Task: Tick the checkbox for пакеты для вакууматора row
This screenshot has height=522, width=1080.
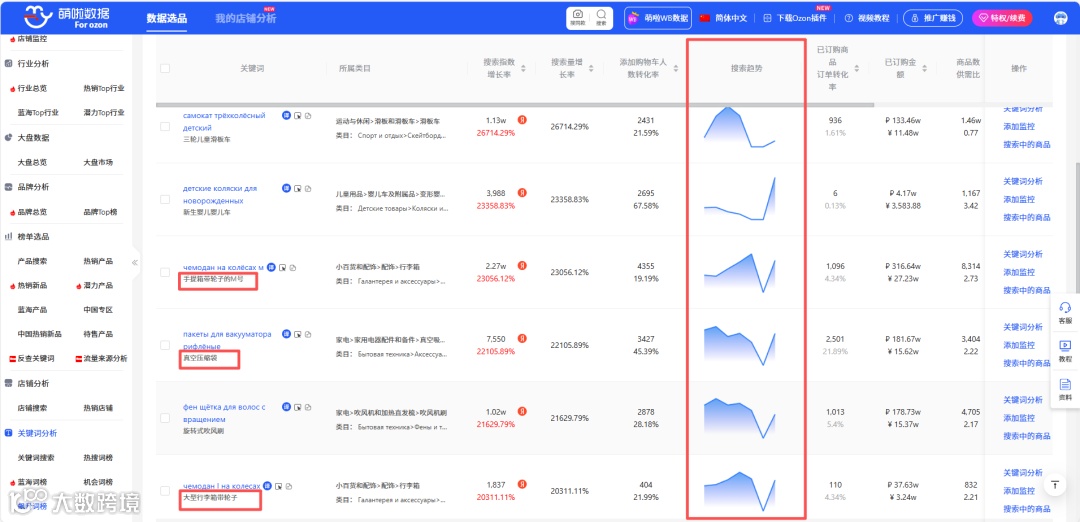Action: pos(165,345)
